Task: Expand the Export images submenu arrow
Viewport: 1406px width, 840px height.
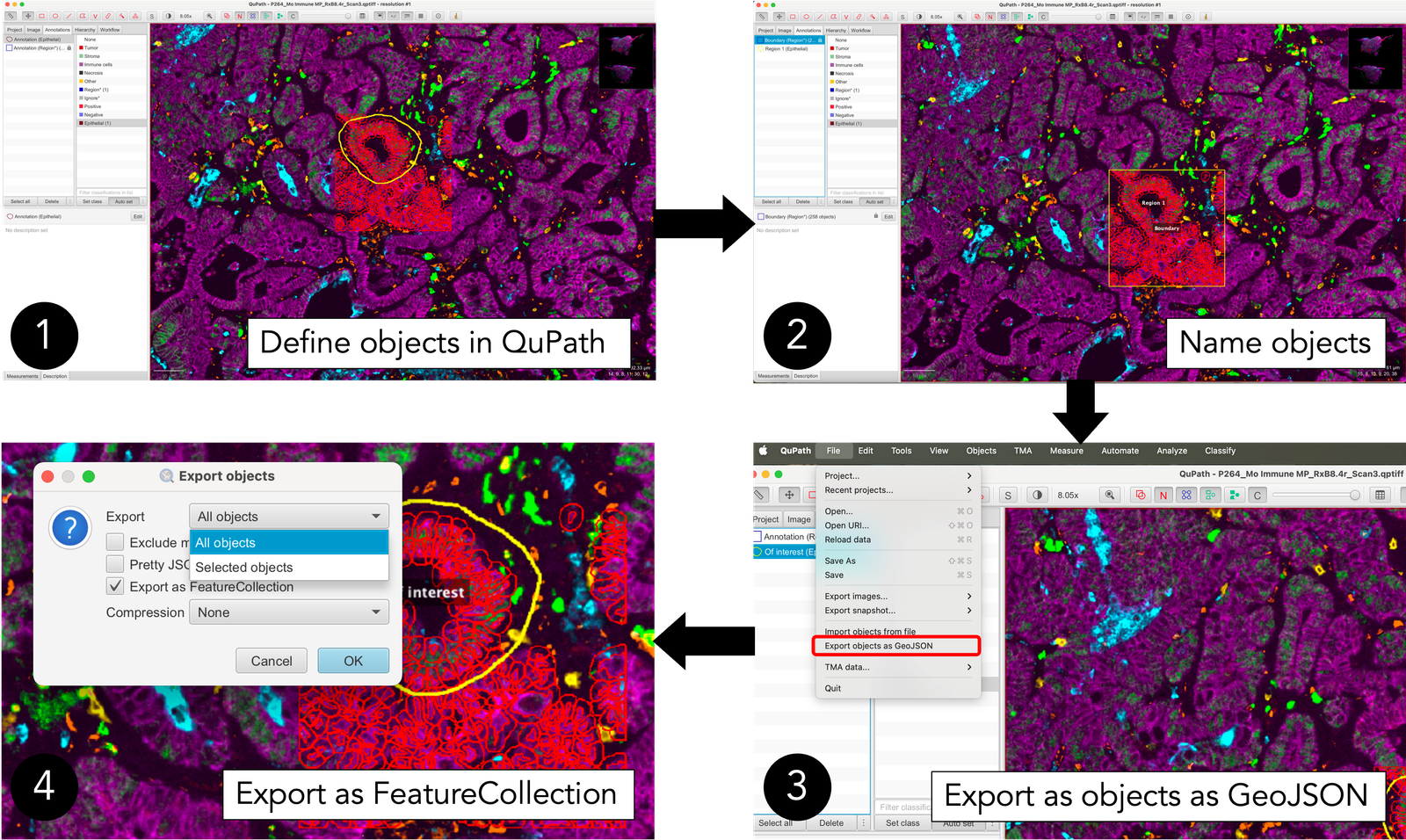Action: (969, 596)
